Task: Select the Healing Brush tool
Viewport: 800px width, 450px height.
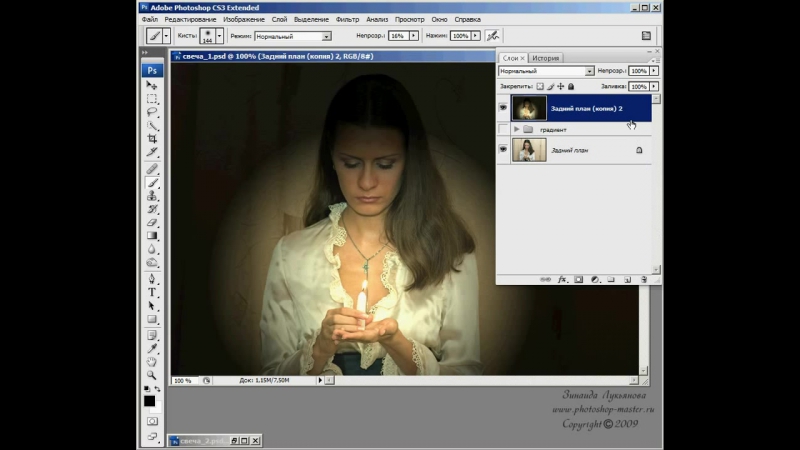Action: point(152,169)
